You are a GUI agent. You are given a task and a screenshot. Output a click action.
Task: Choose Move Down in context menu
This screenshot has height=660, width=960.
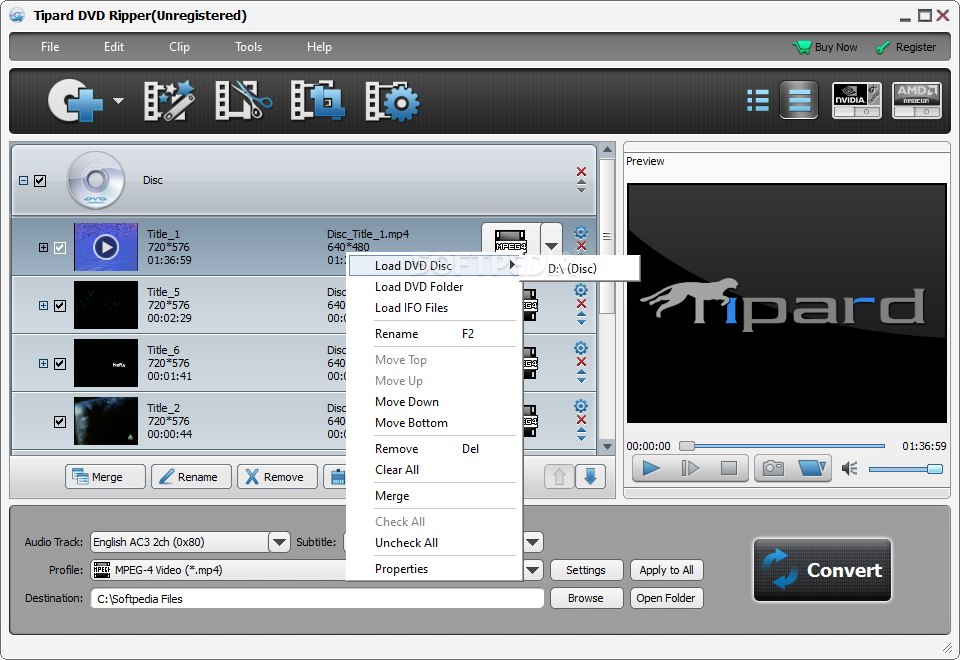pyautogui.click(x=434, y=402)
